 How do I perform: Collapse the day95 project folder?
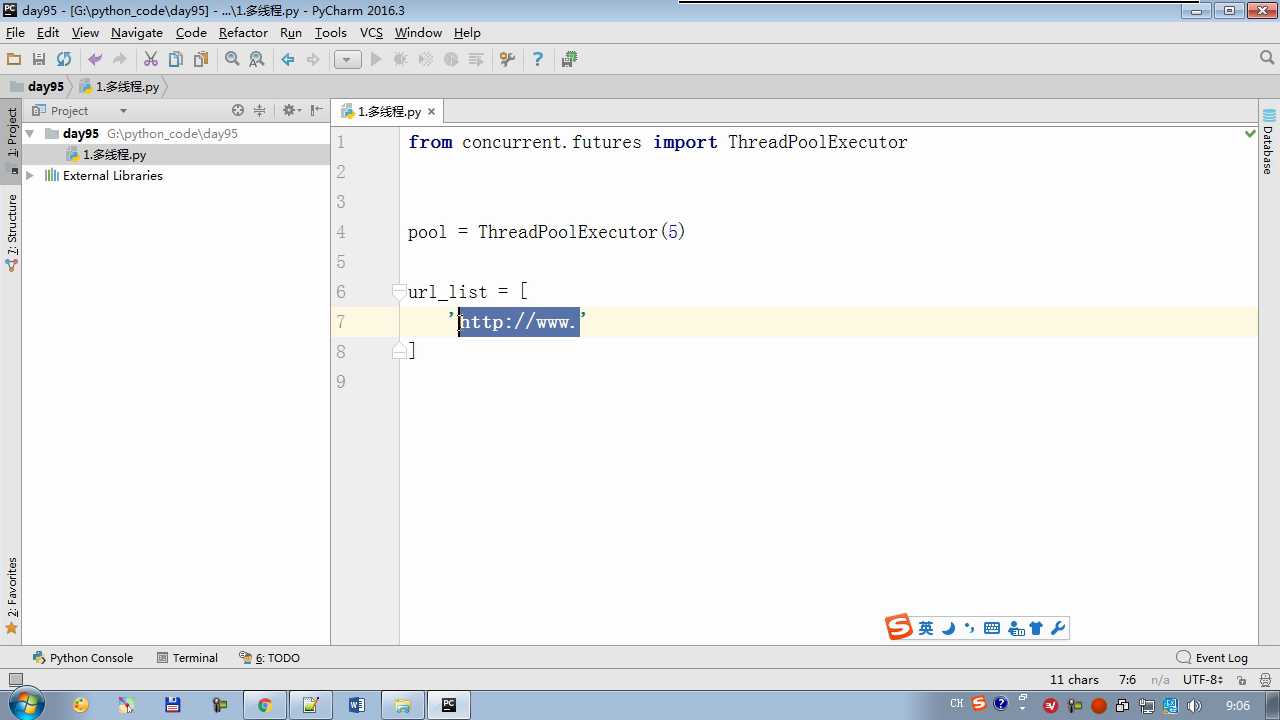pyautogui.click(x=29, y=133)
